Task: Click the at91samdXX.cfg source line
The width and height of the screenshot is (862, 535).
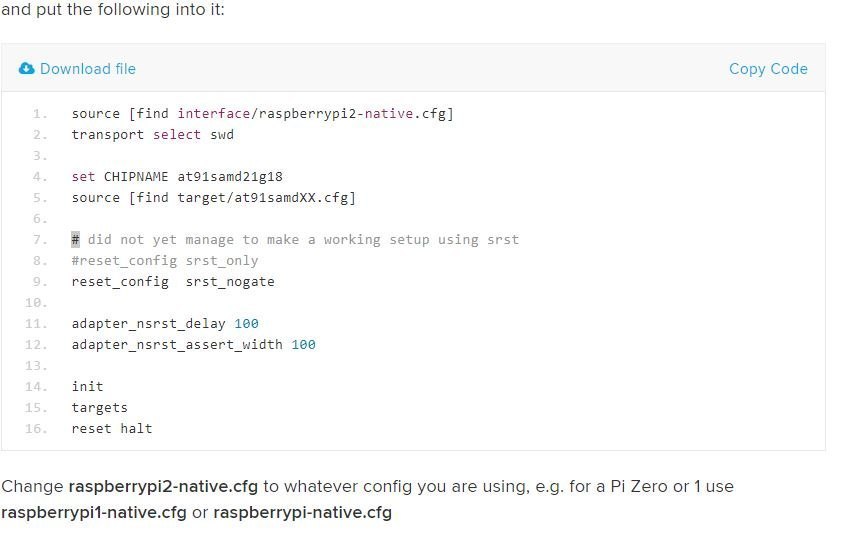Action: [214, 197]
